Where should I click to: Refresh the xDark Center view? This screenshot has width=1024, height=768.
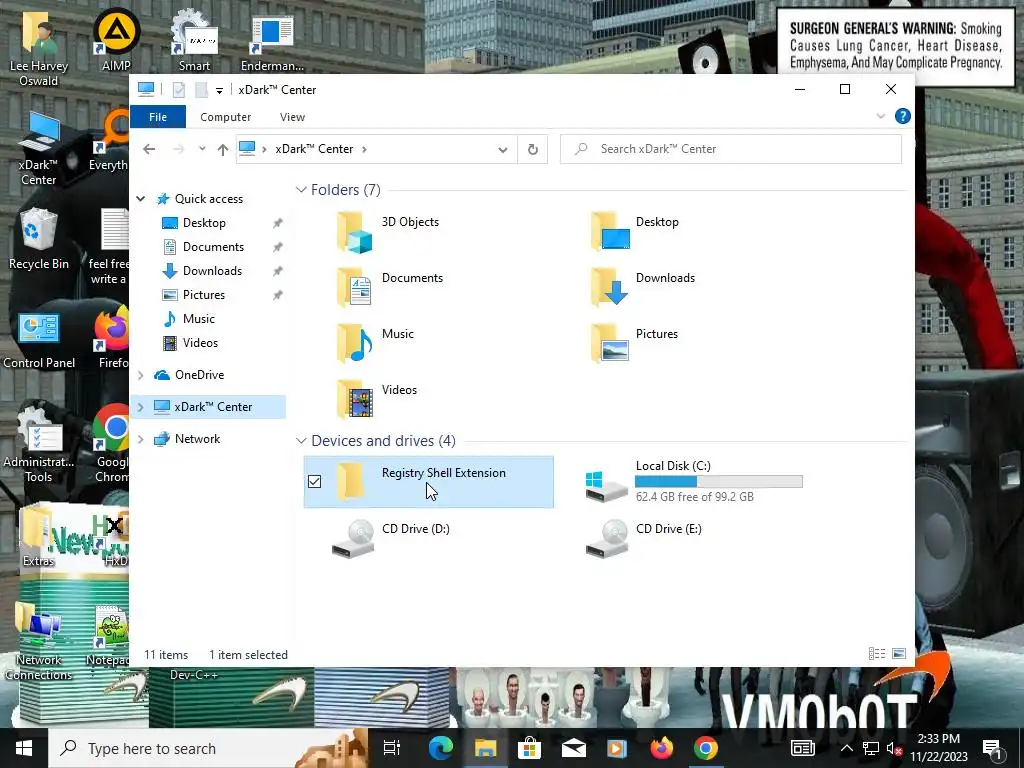click(533, 150)
